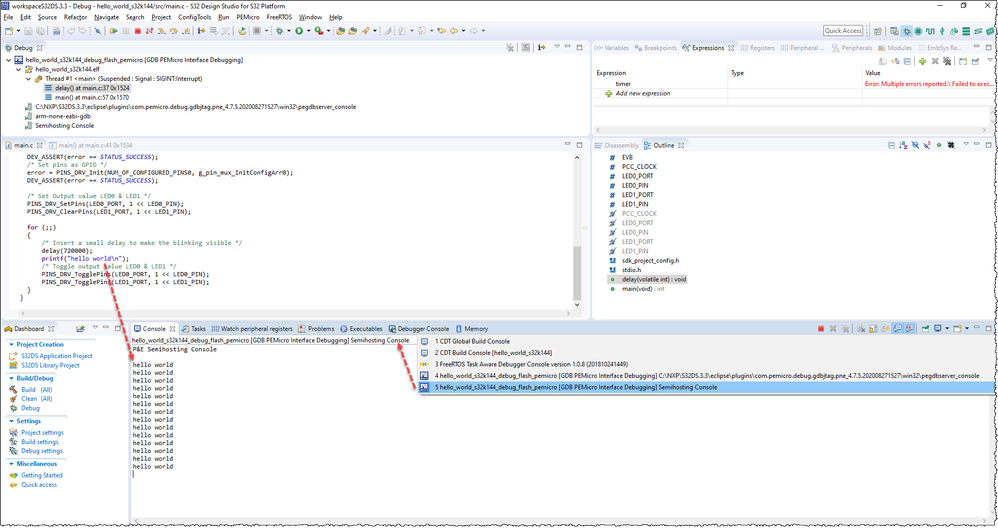998x528 pixels.
Task: Collapse Settings dashboard section
Action: (x=11, y=421)
